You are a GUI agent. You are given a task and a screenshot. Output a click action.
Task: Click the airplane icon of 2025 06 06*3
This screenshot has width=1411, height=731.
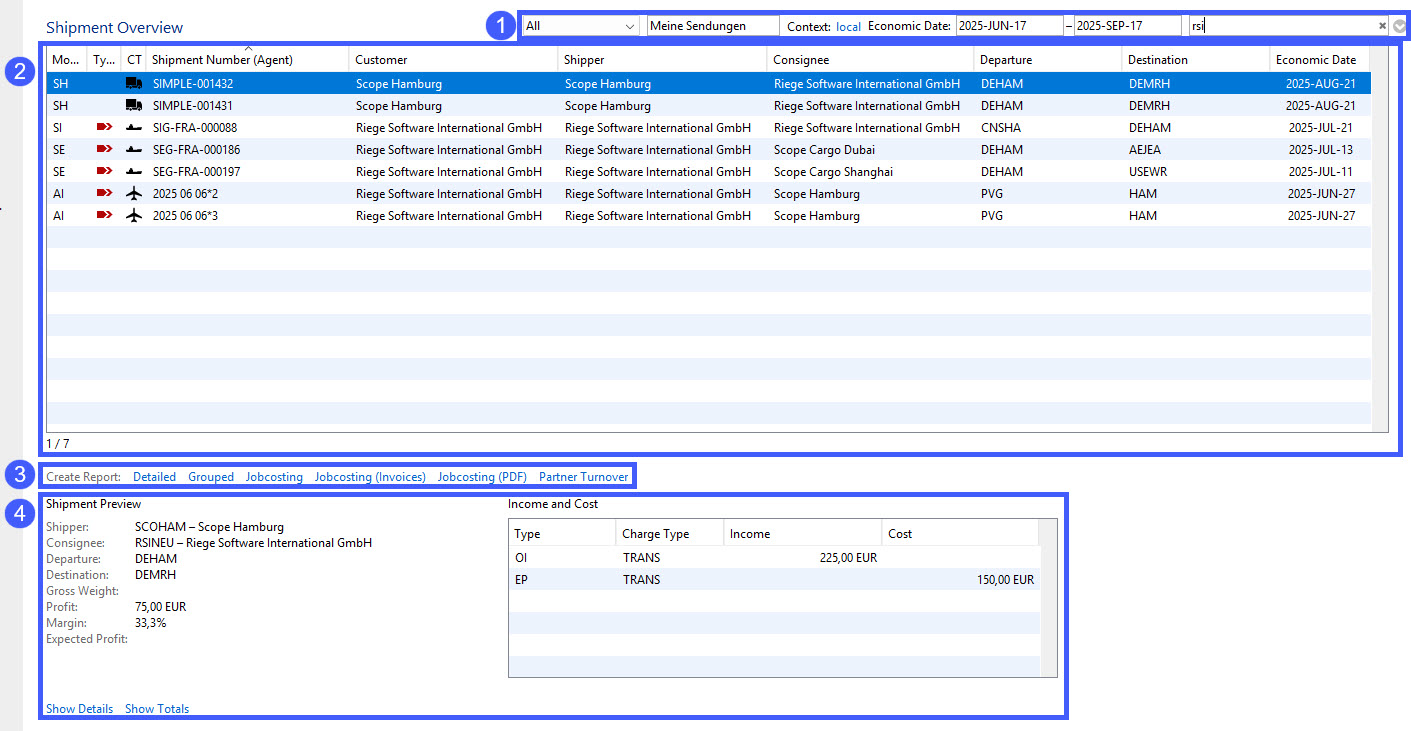coord(134,216)
